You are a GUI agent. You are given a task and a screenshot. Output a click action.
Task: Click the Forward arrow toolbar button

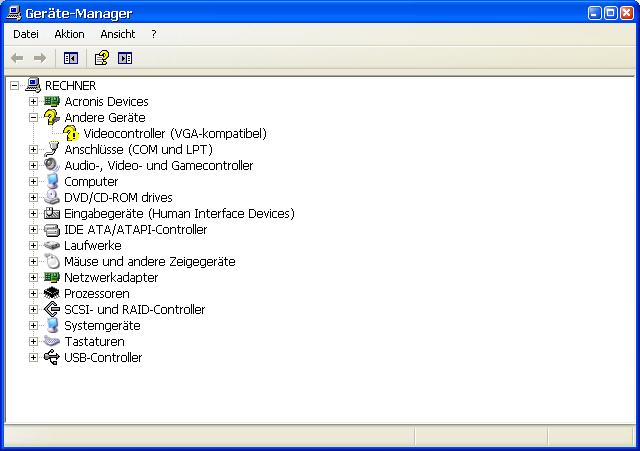click(40, 58)
